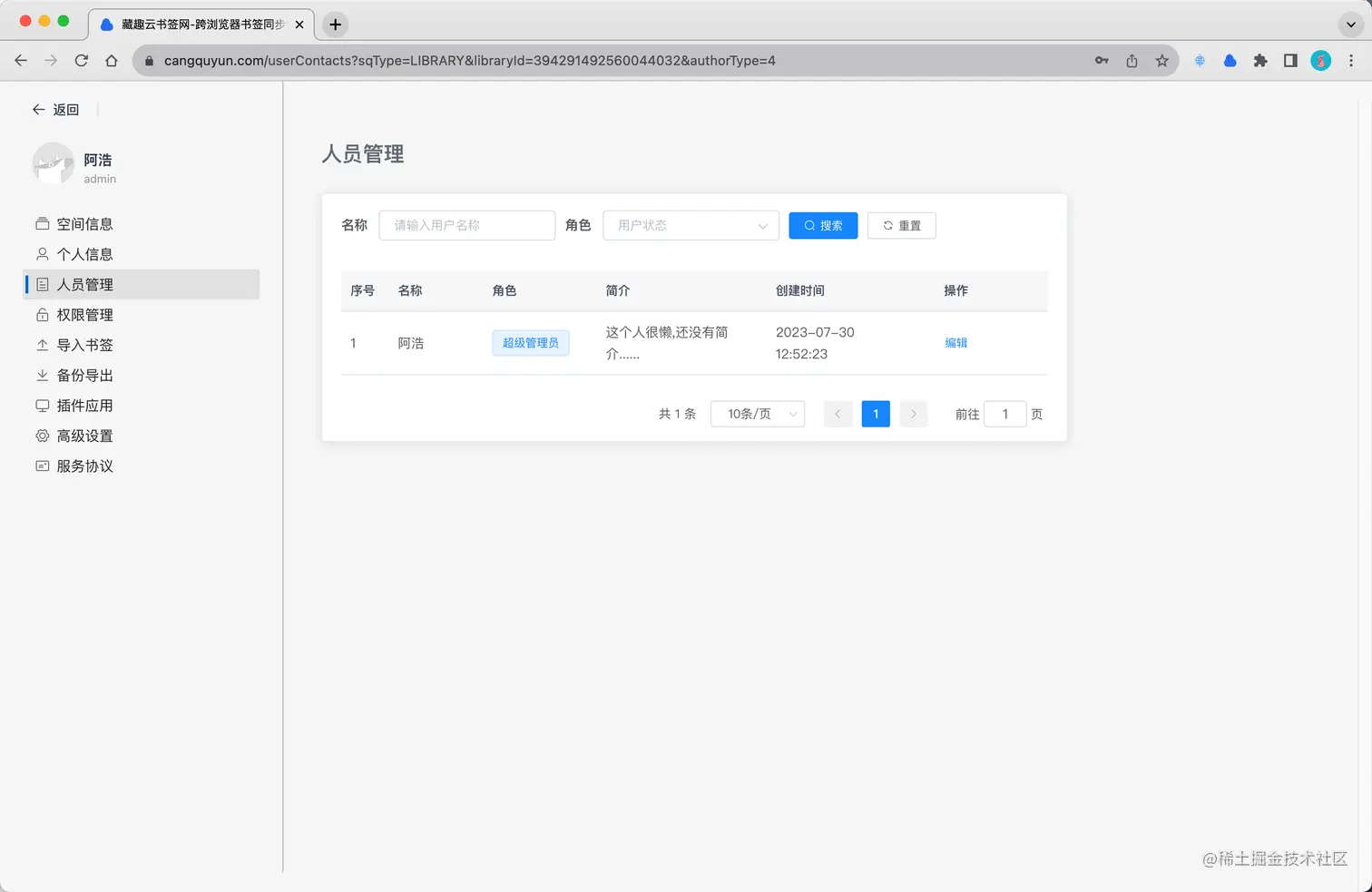The width and height of the screenshot is (1372, 892).
Task: Open the 10条/页 page size selector
Action: point(757,414)
